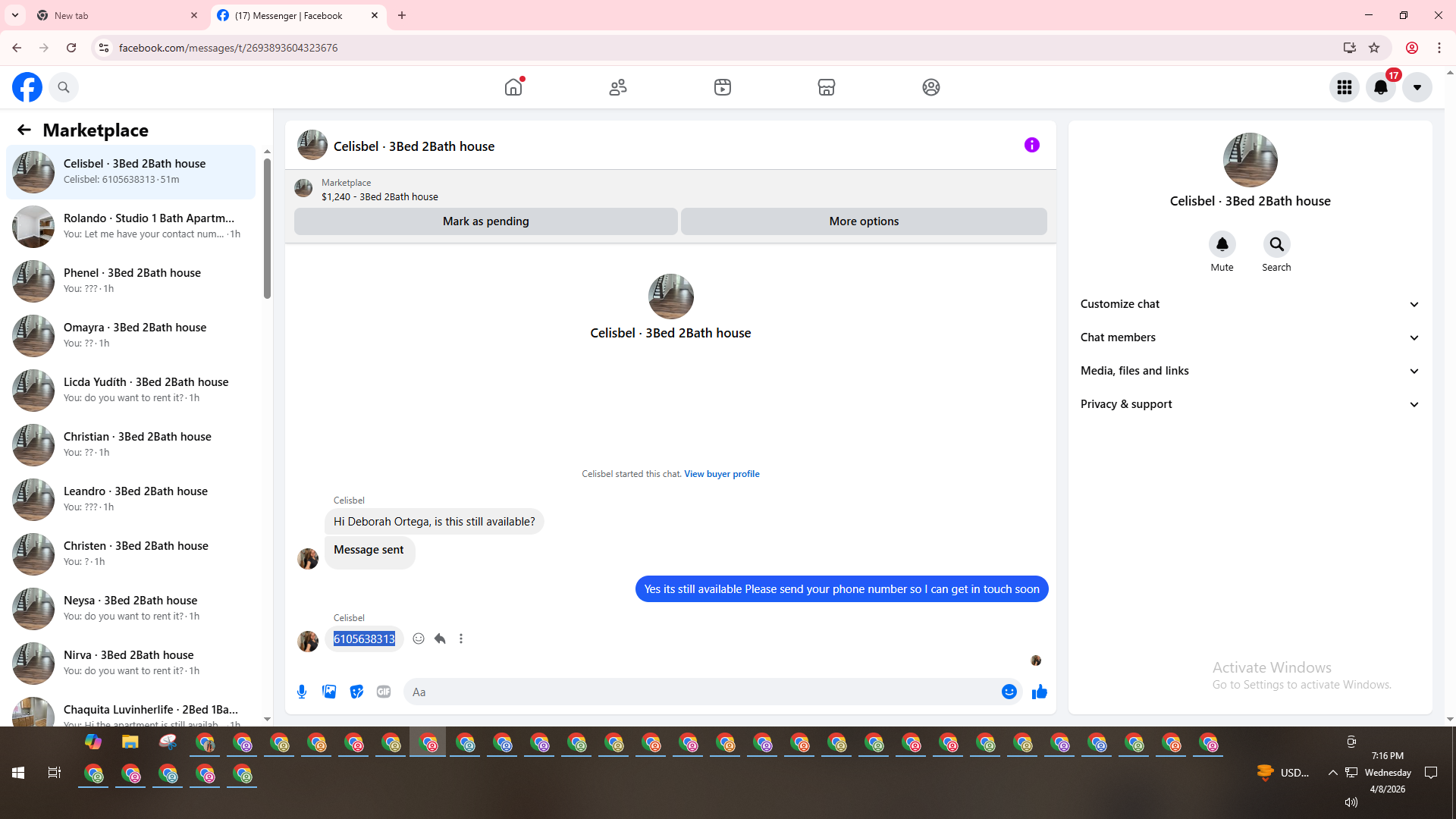Viewport: 1456px width, 819px height.
Task: Click the voice clip microphone icon
Action: [302, 692]
